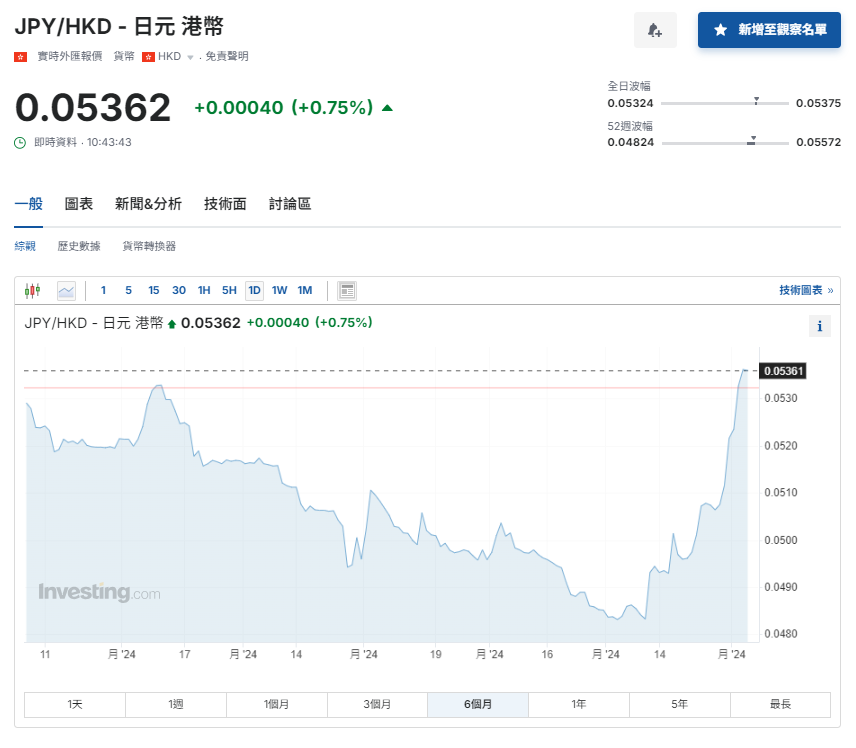Select the line chart icon
The image size is (856, 748).
68,290
